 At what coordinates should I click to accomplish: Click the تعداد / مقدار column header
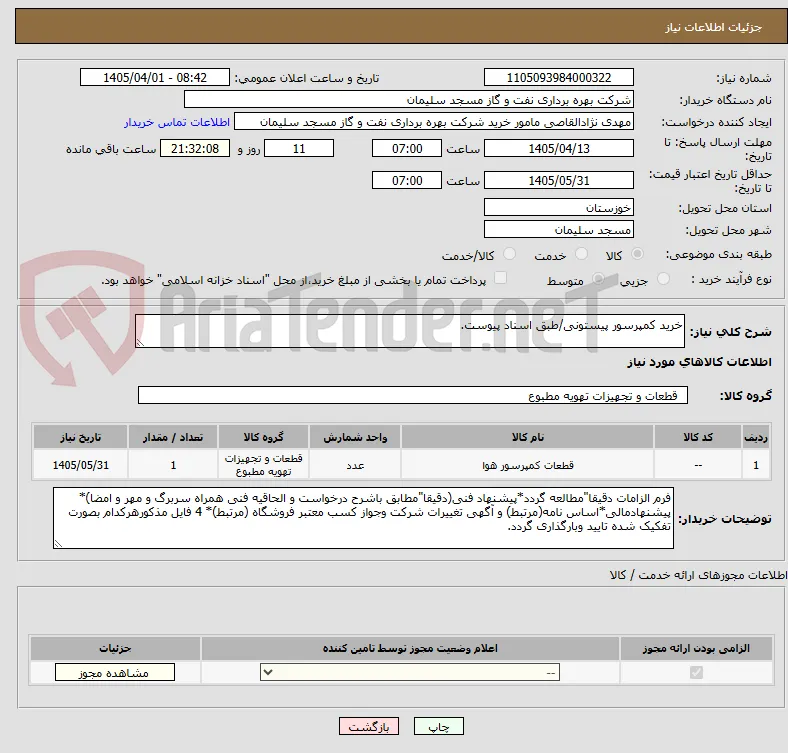point(173,437)
